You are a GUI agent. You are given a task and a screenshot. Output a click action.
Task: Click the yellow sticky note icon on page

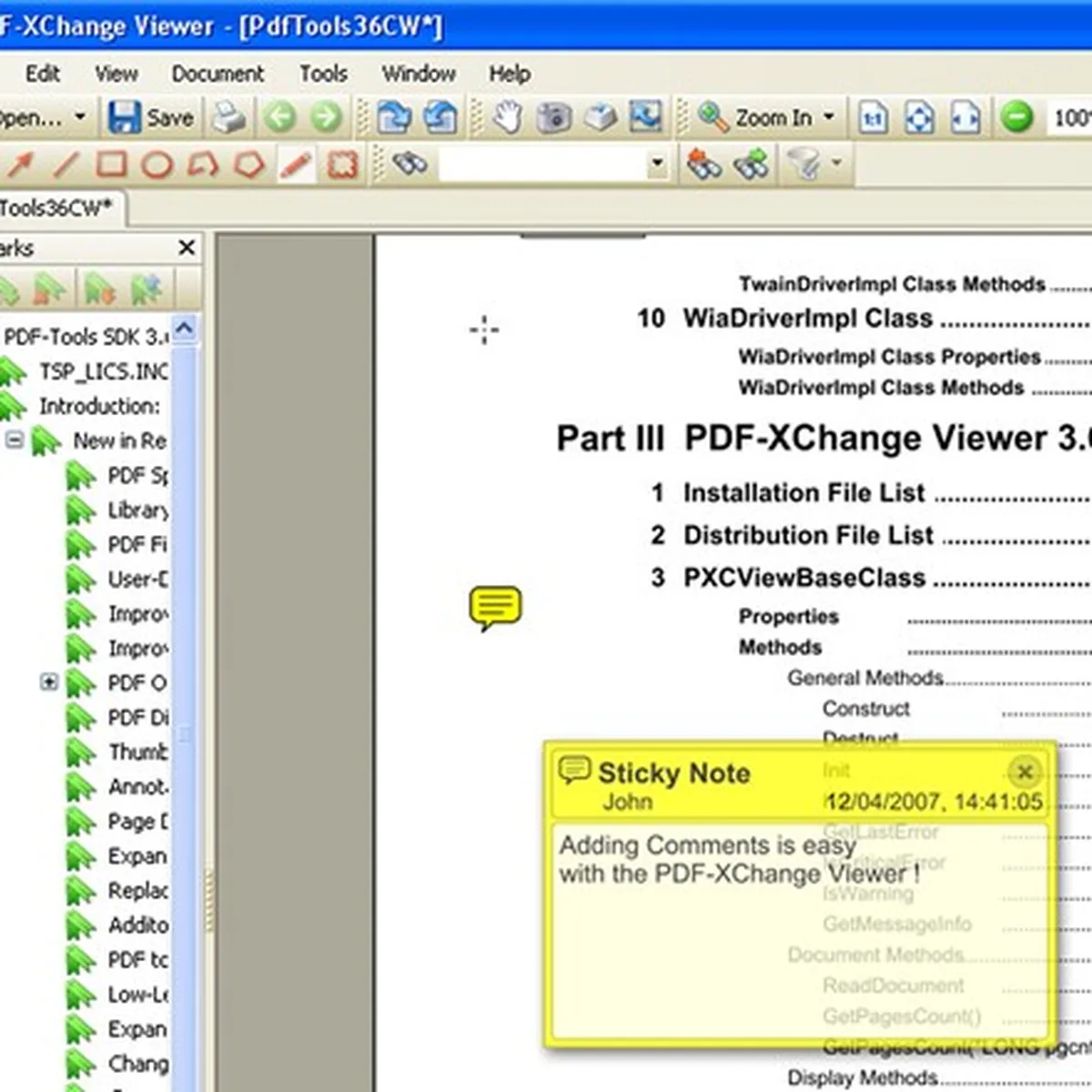click(x=495, y=608)
